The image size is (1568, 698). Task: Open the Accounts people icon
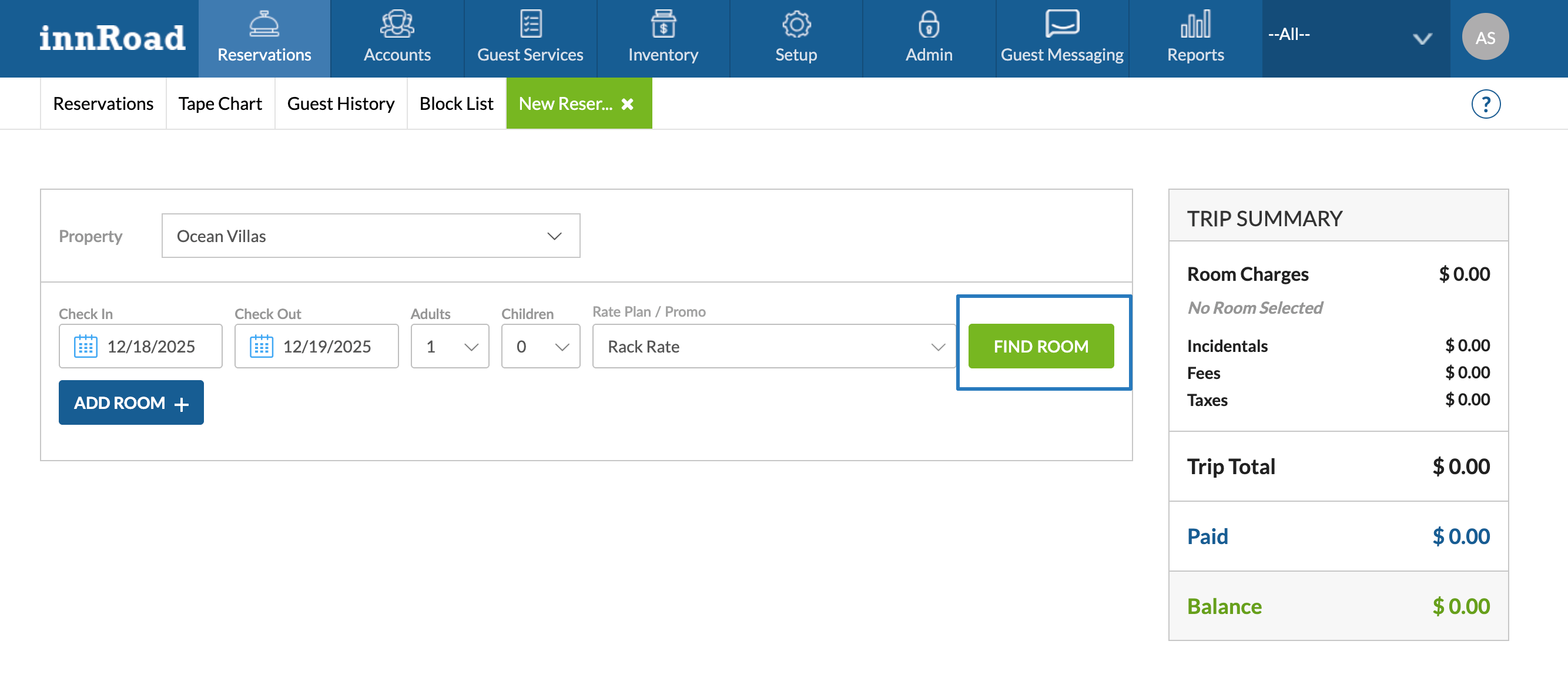click(x=397, y=24)
